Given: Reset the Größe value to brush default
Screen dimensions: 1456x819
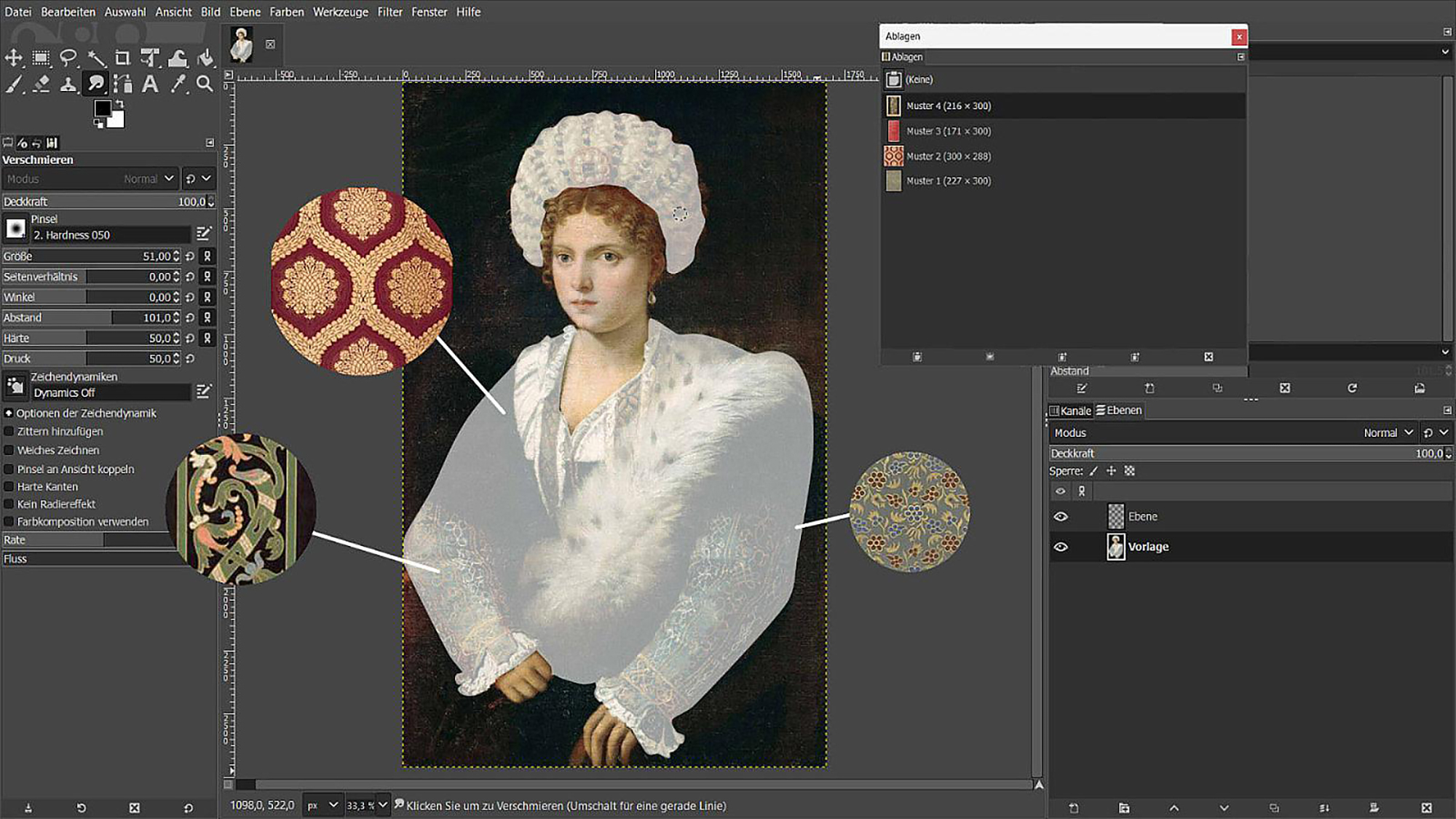Looking at the screenshot, I should 190,256.
